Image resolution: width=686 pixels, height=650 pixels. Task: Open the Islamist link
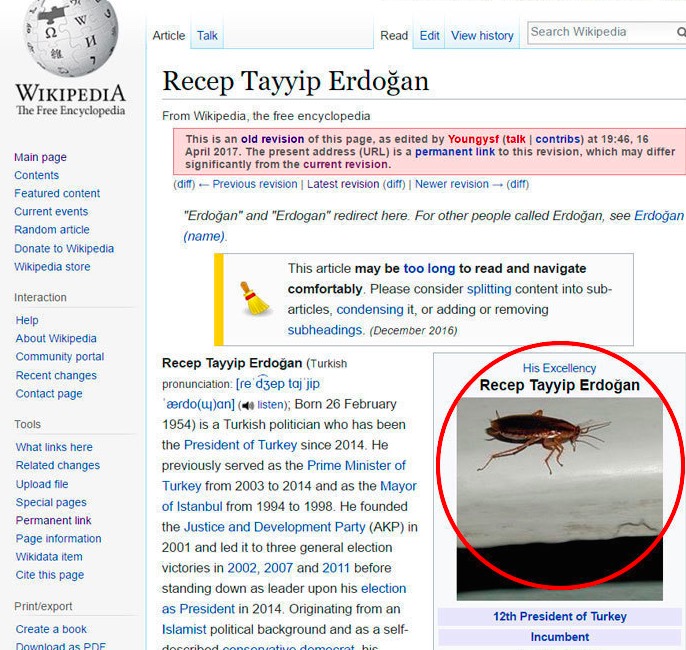pos(184,629)
